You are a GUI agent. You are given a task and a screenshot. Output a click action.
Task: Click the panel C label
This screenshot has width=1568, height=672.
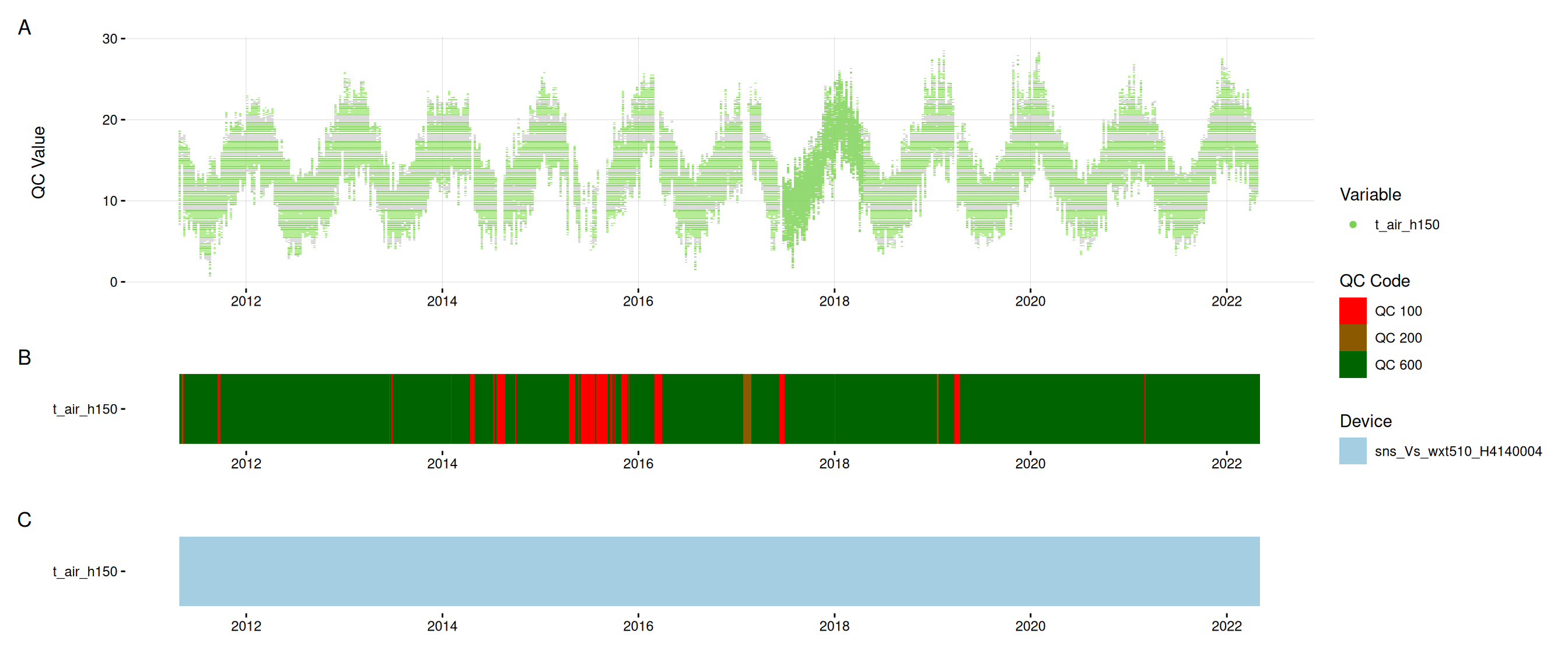(24, 520)
